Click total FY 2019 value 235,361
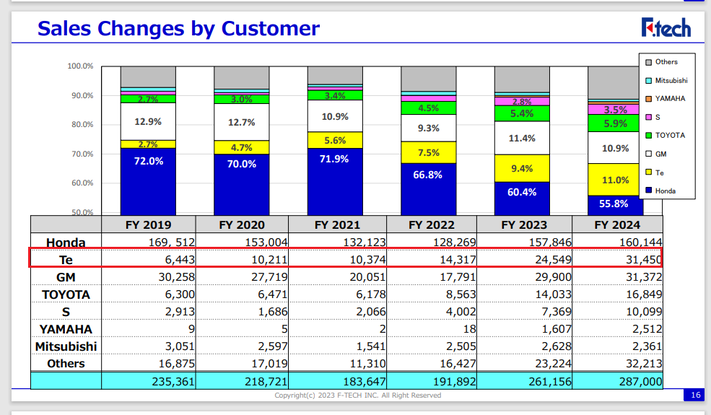Image resolution: width=711 pixels, height=415 pixels. [173, 381]
